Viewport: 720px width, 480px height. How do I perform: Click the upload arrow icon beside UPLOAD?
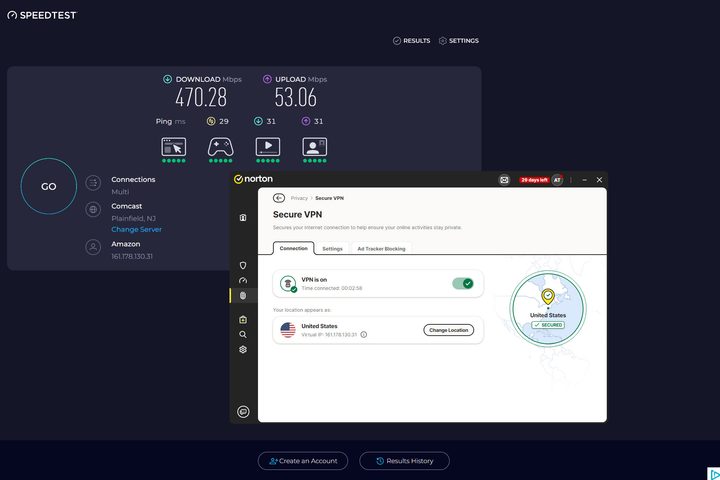pyautogui.click(x=267, y=79)
